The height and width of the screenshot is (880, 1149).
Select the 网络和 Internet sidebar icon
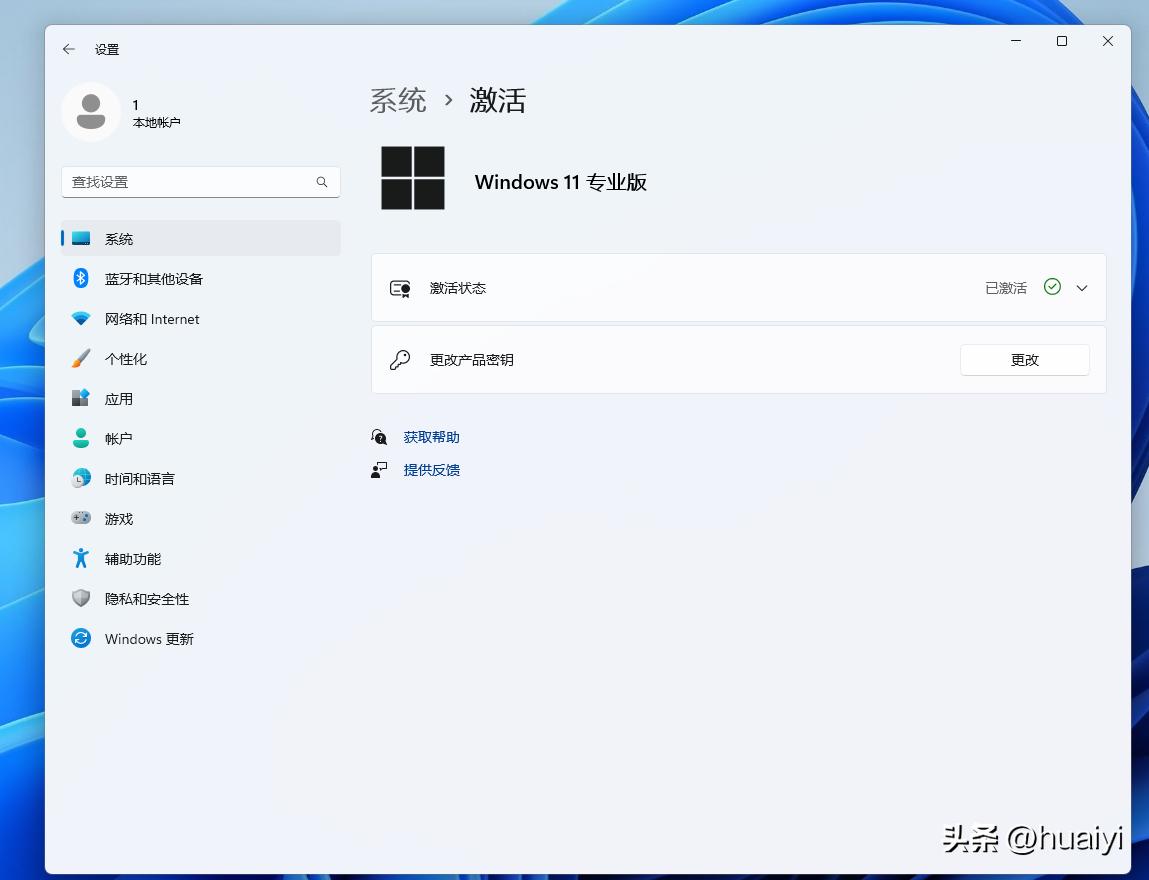80,319
